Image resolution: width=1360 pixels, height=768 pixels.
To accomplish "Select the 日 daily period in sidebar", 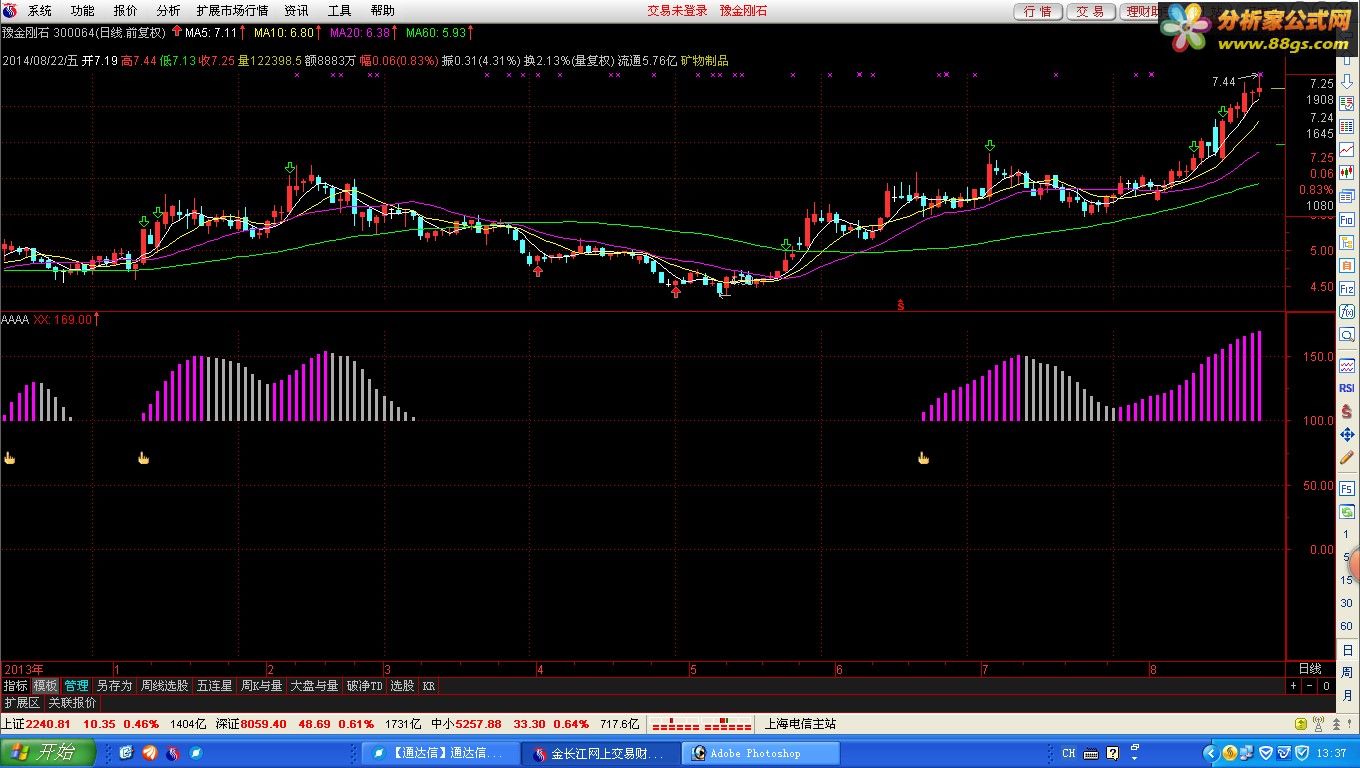I will point(1347,650).
